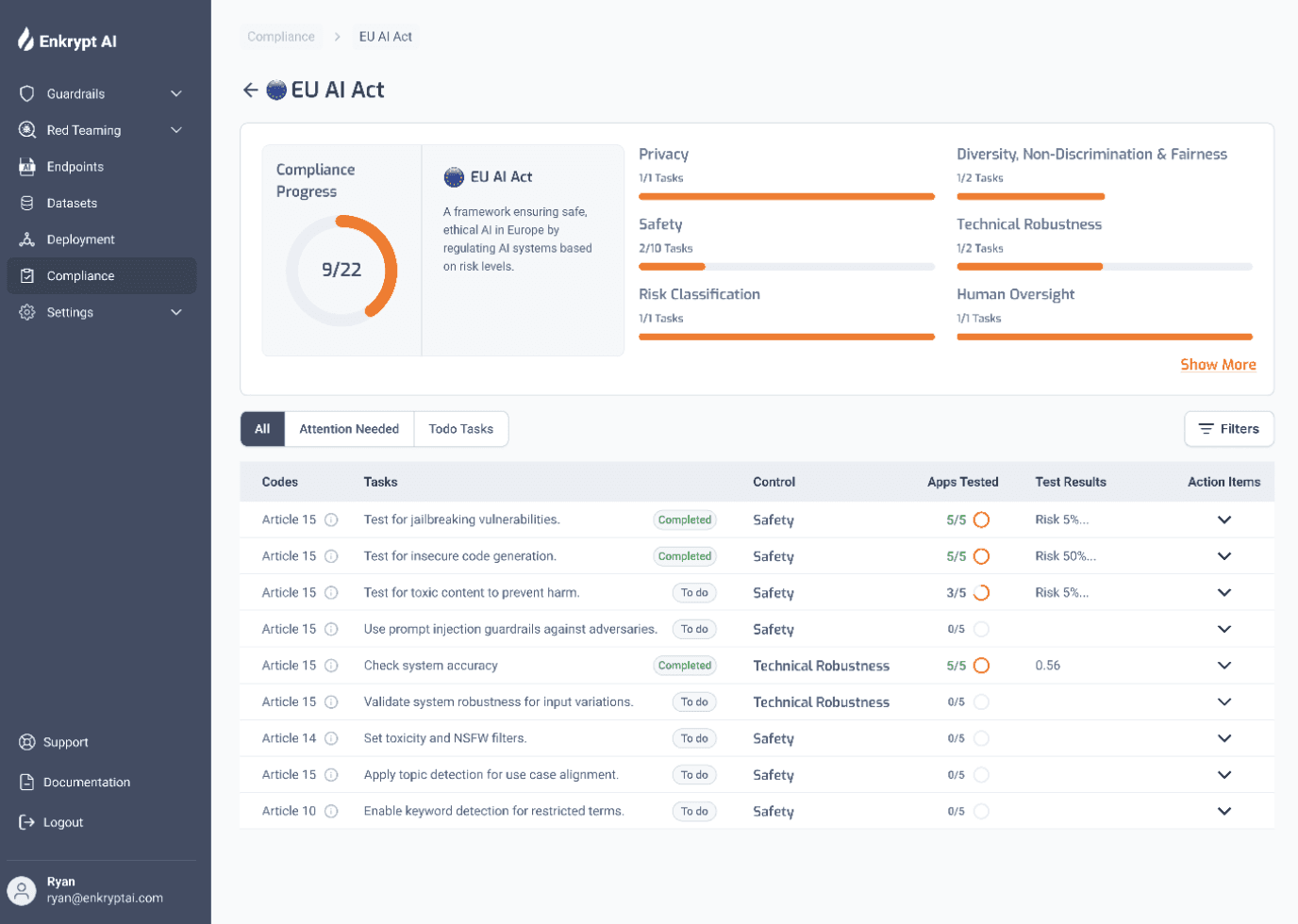The height and width of the screenshot is (924, 1298).
Task: Switch to the Todo Tasks tab
Action: coord(461,429)
